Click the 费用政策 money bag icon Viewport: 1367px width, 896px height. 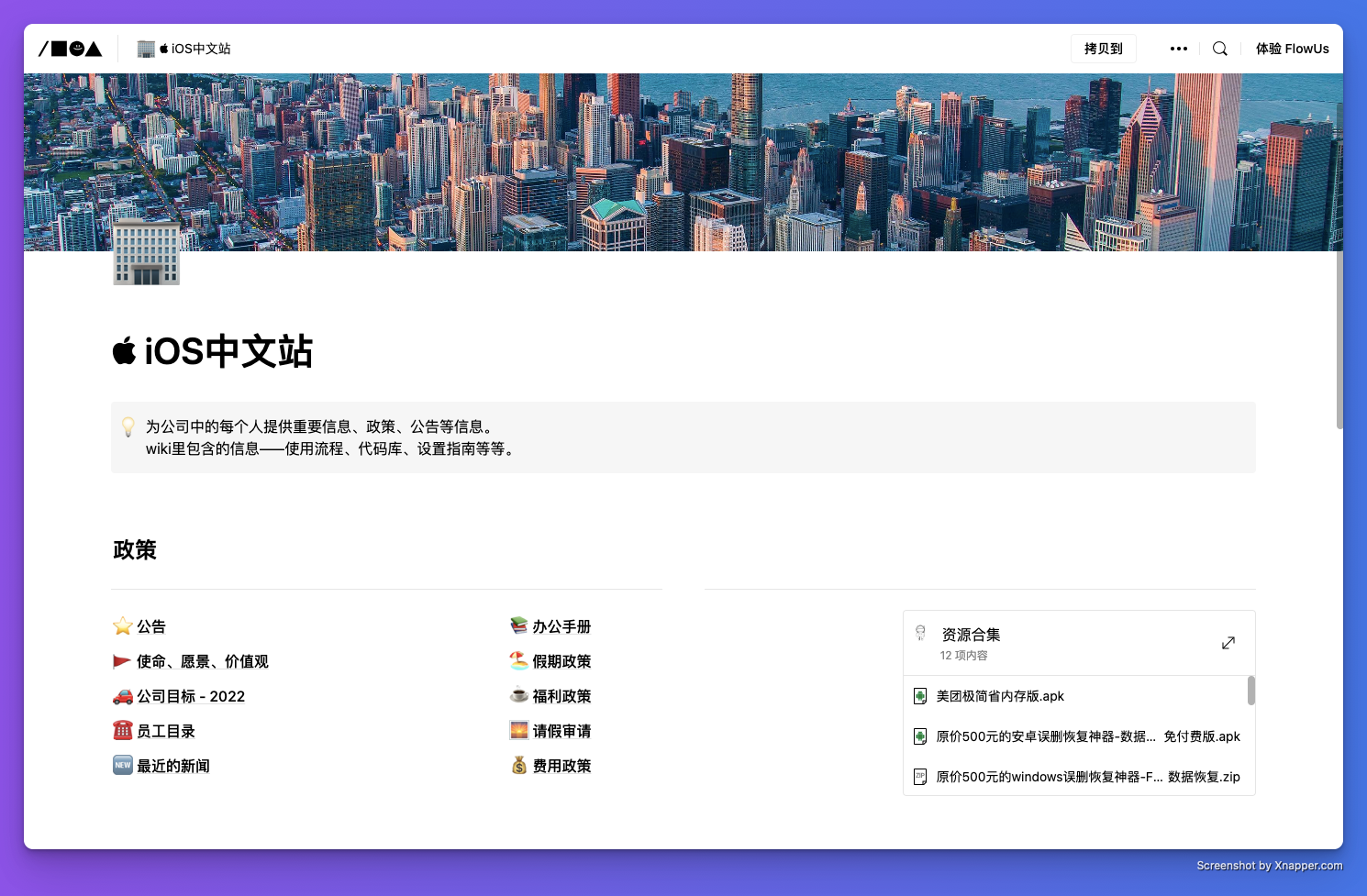pos(519,765)
